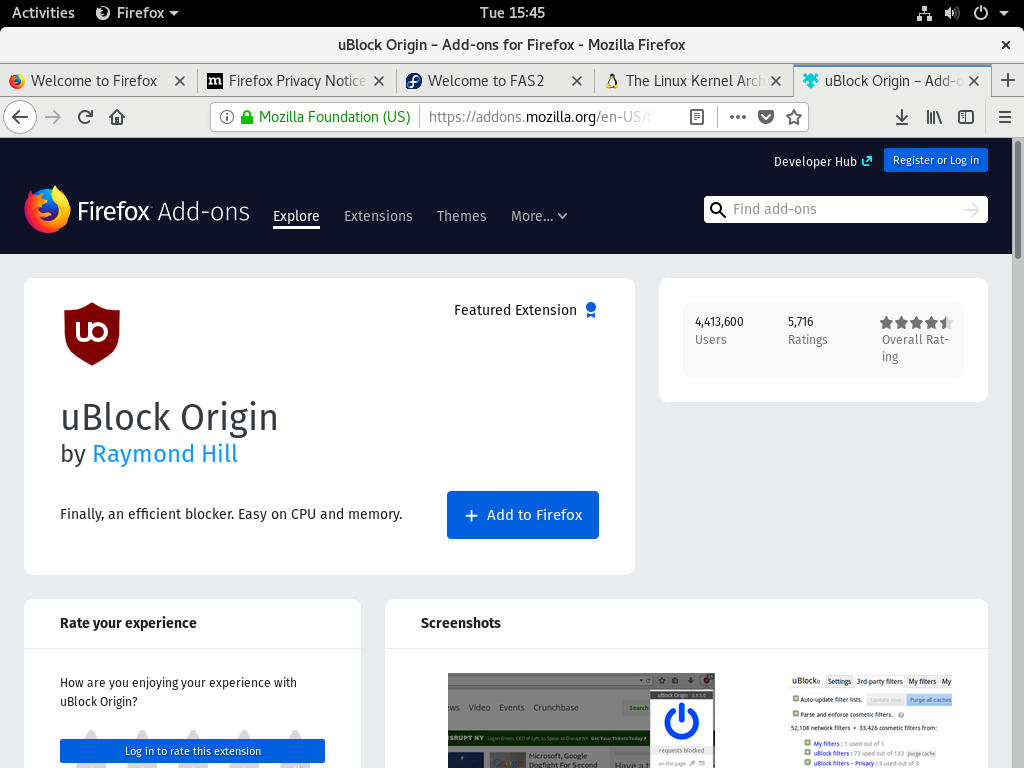Open the volume icon in top bar
Image resolution: width=1024 pixels, height=768 pixels.
pos(952,13)
